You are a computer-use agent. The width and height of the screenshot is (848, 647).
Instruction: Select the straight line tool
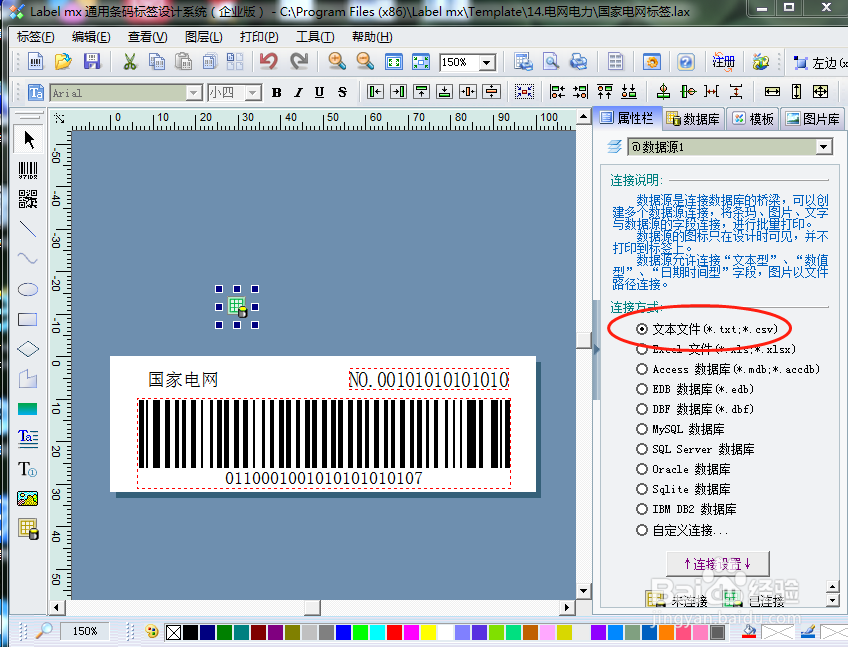click(x=28, y=229)
